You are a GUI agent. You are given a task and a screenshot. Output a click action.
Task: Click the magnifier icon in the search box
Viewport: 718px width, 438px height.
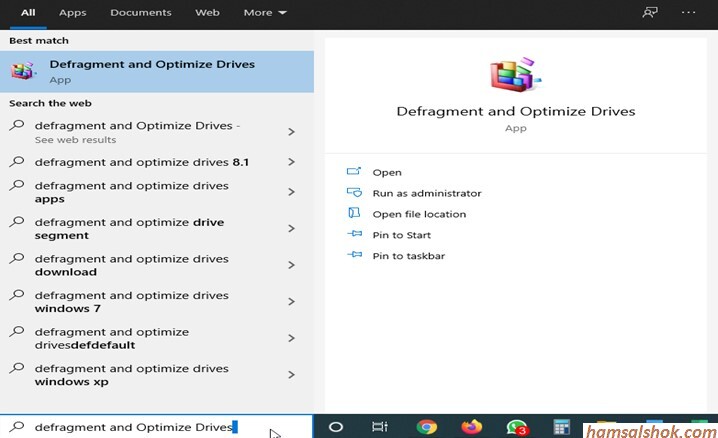(17, 427)
